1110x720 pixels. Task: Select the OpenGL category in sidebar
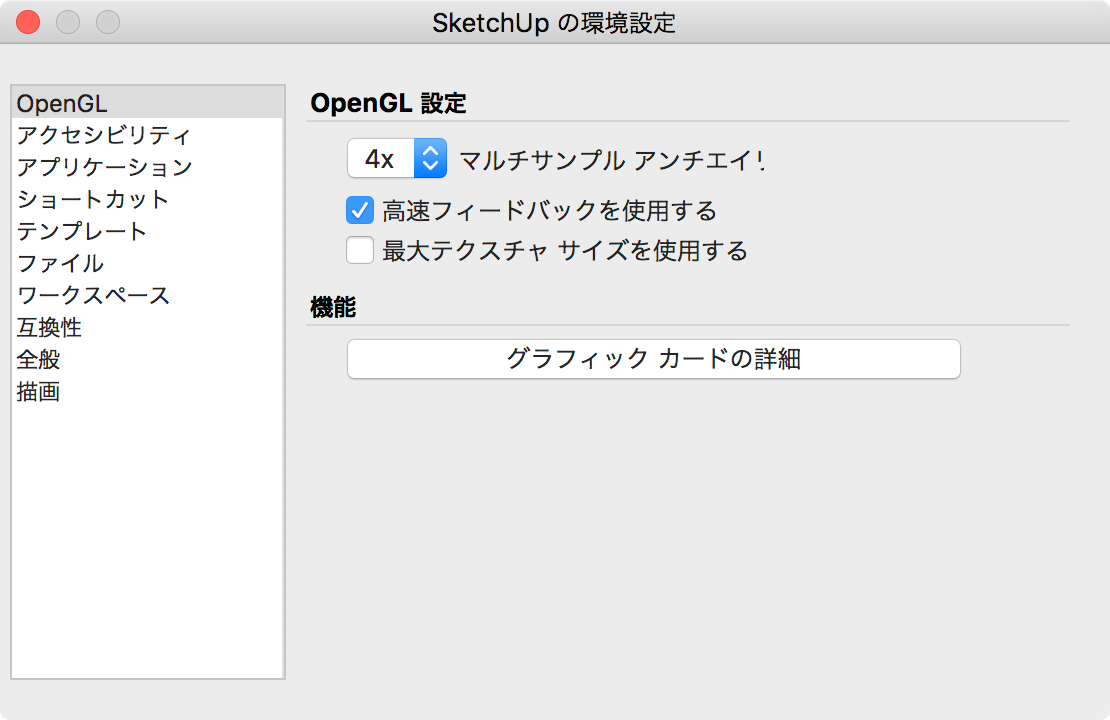(x=147, y=103)
